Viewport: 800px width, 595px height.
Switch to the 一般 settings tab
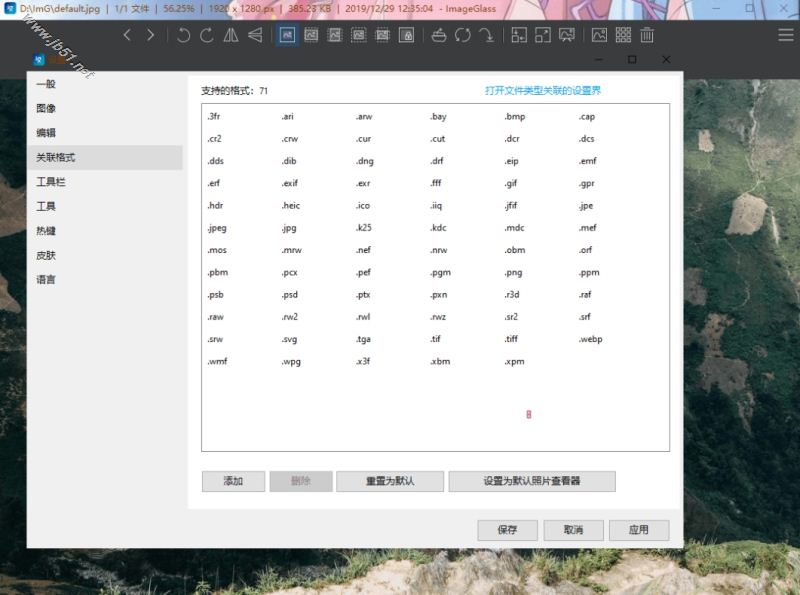pos(105,84)
